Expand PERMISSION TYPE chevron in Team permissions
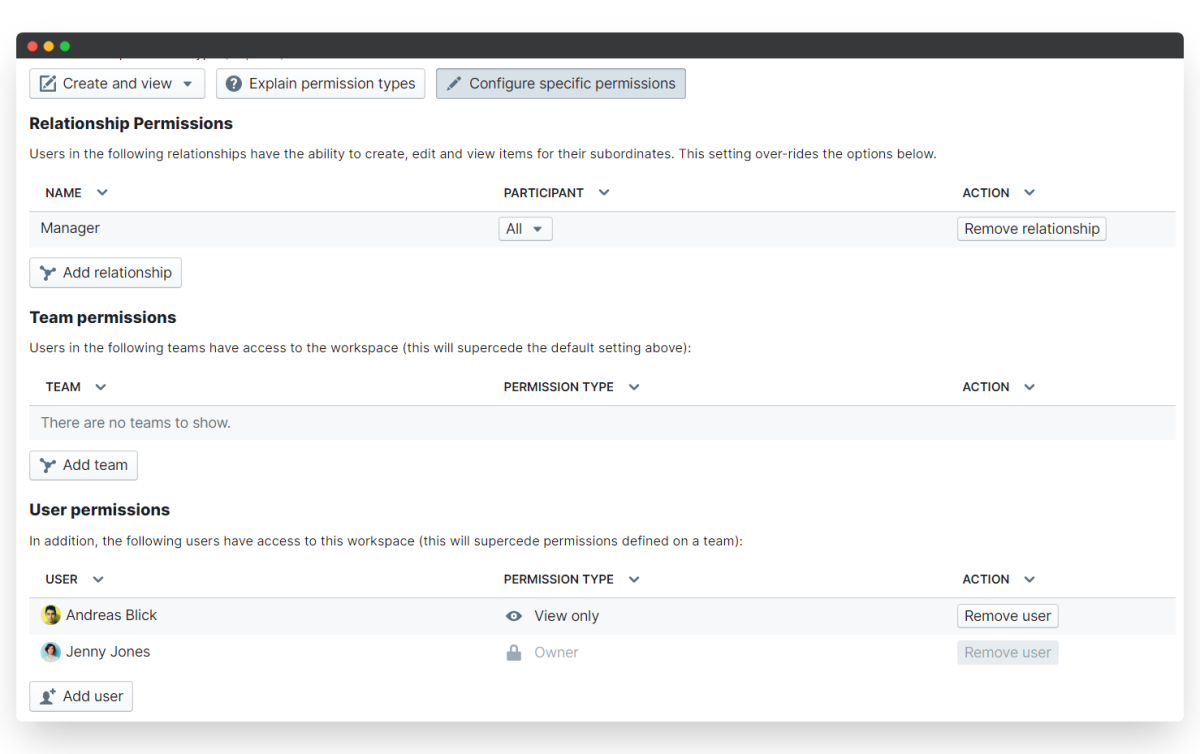Screen dimensions: 1200x754 point(634,387)
